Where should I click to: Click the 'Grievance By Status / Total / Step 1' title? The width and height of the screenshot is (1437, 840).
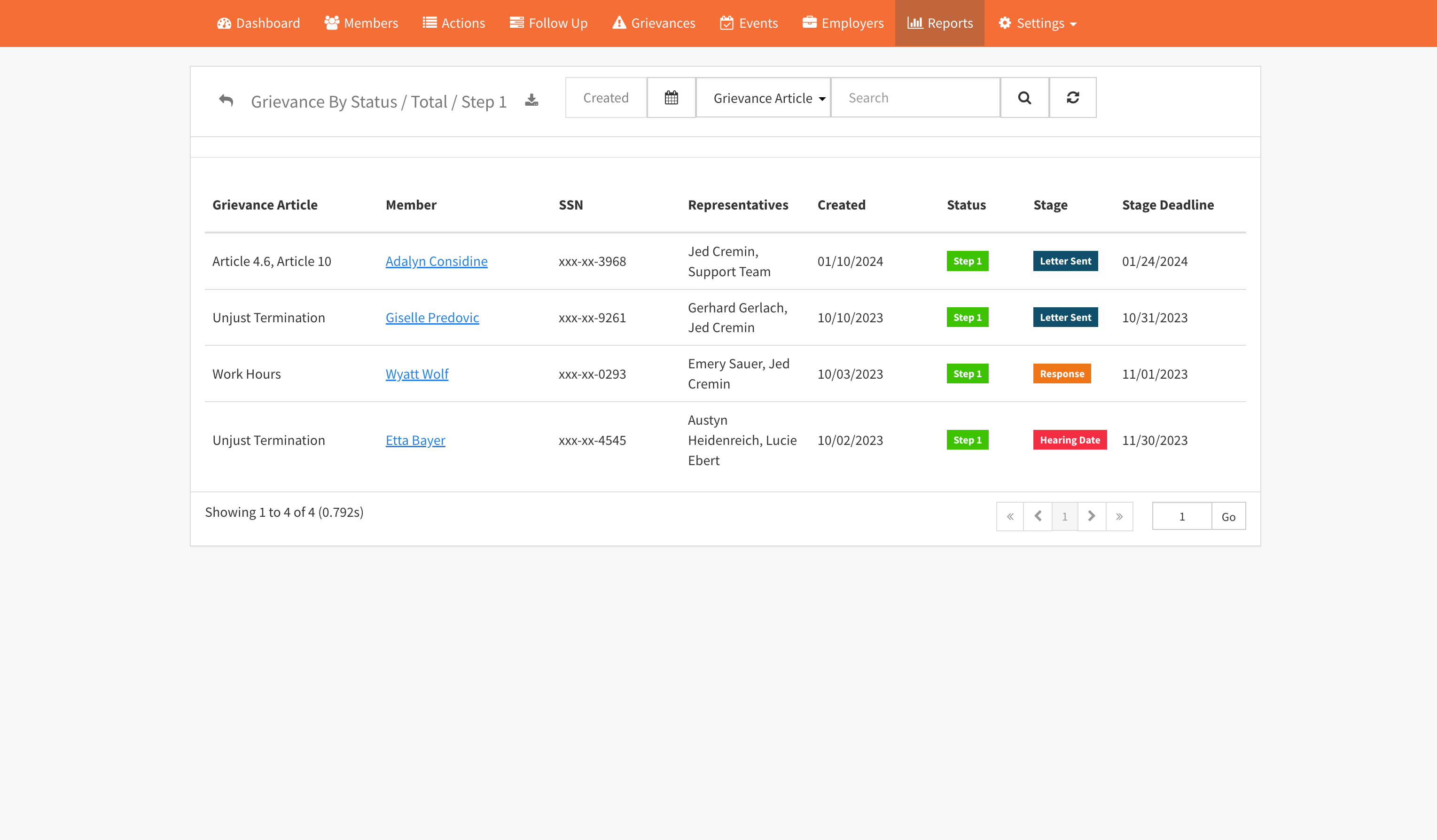tap(379, 101)
